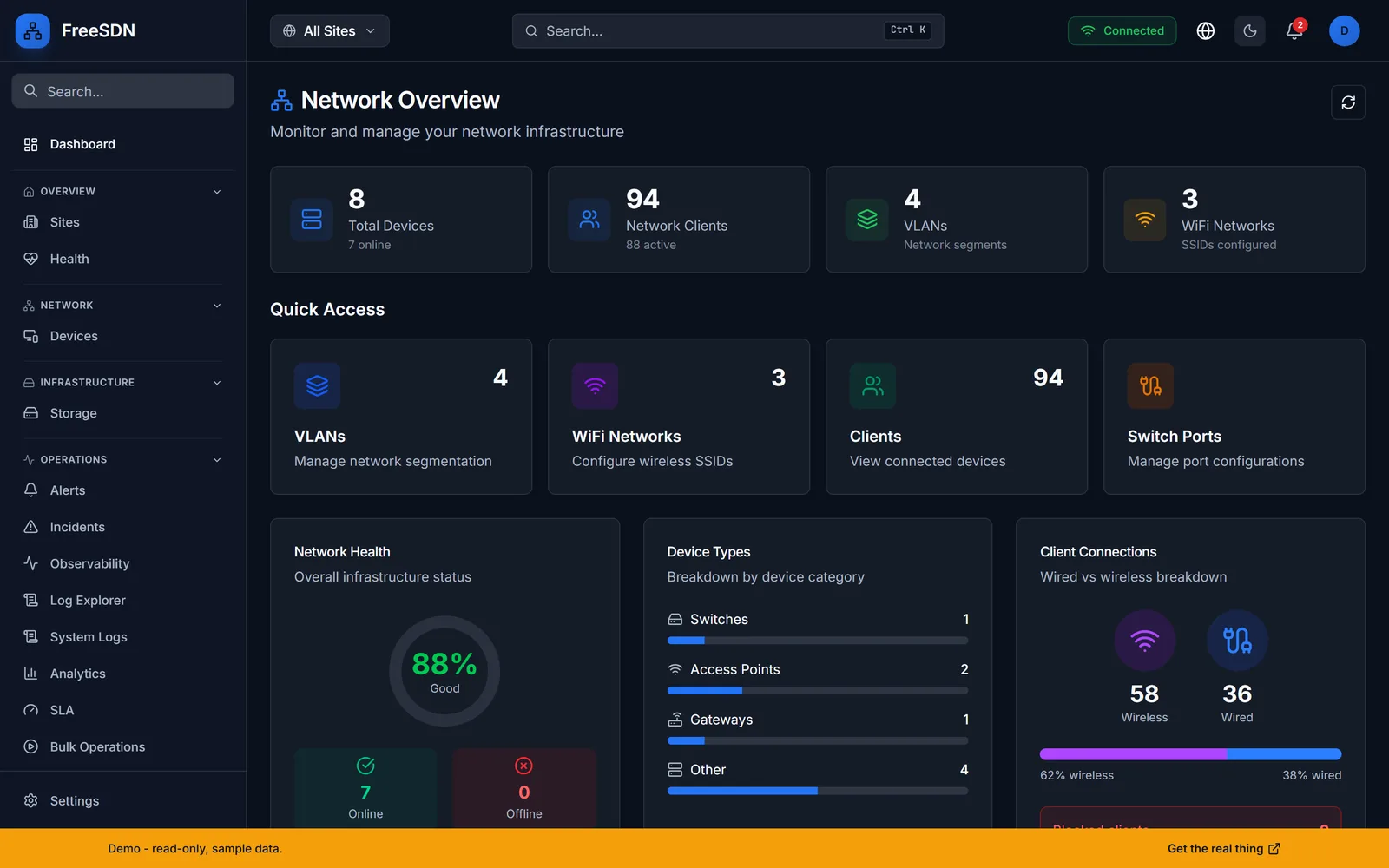Click the Other device type icon
The width and height of the screenshot is (1389, 868).
pyautogui.click(x=675, y=770)
